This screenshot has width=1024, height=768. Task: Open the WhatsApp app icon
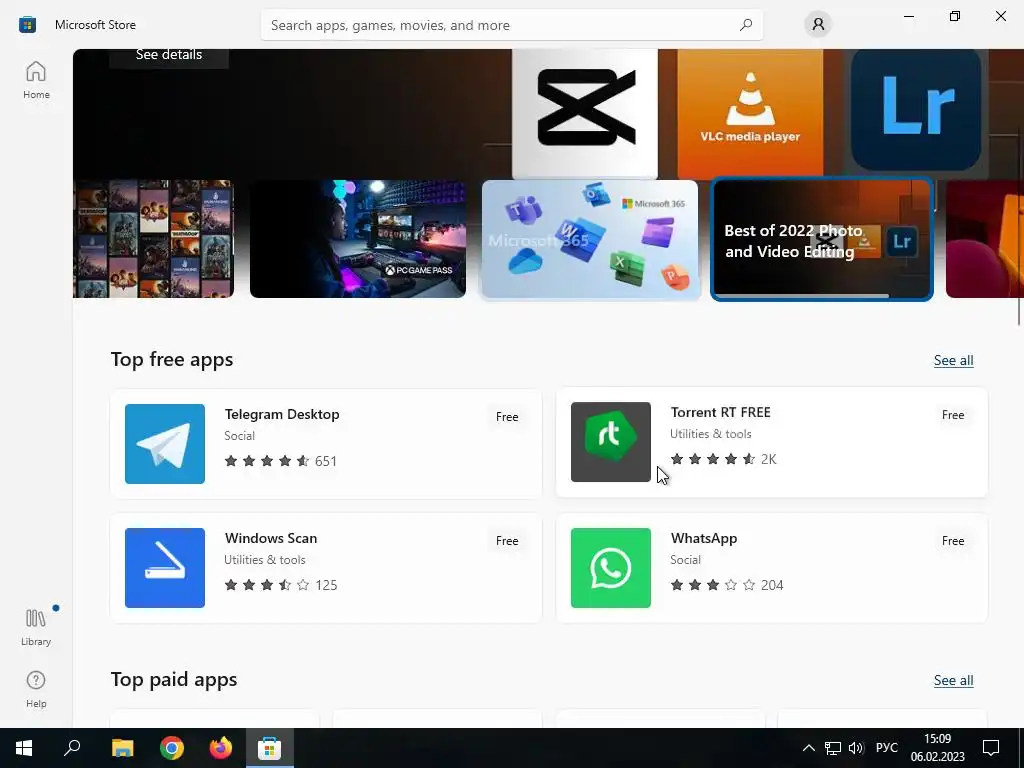(611, 568)
